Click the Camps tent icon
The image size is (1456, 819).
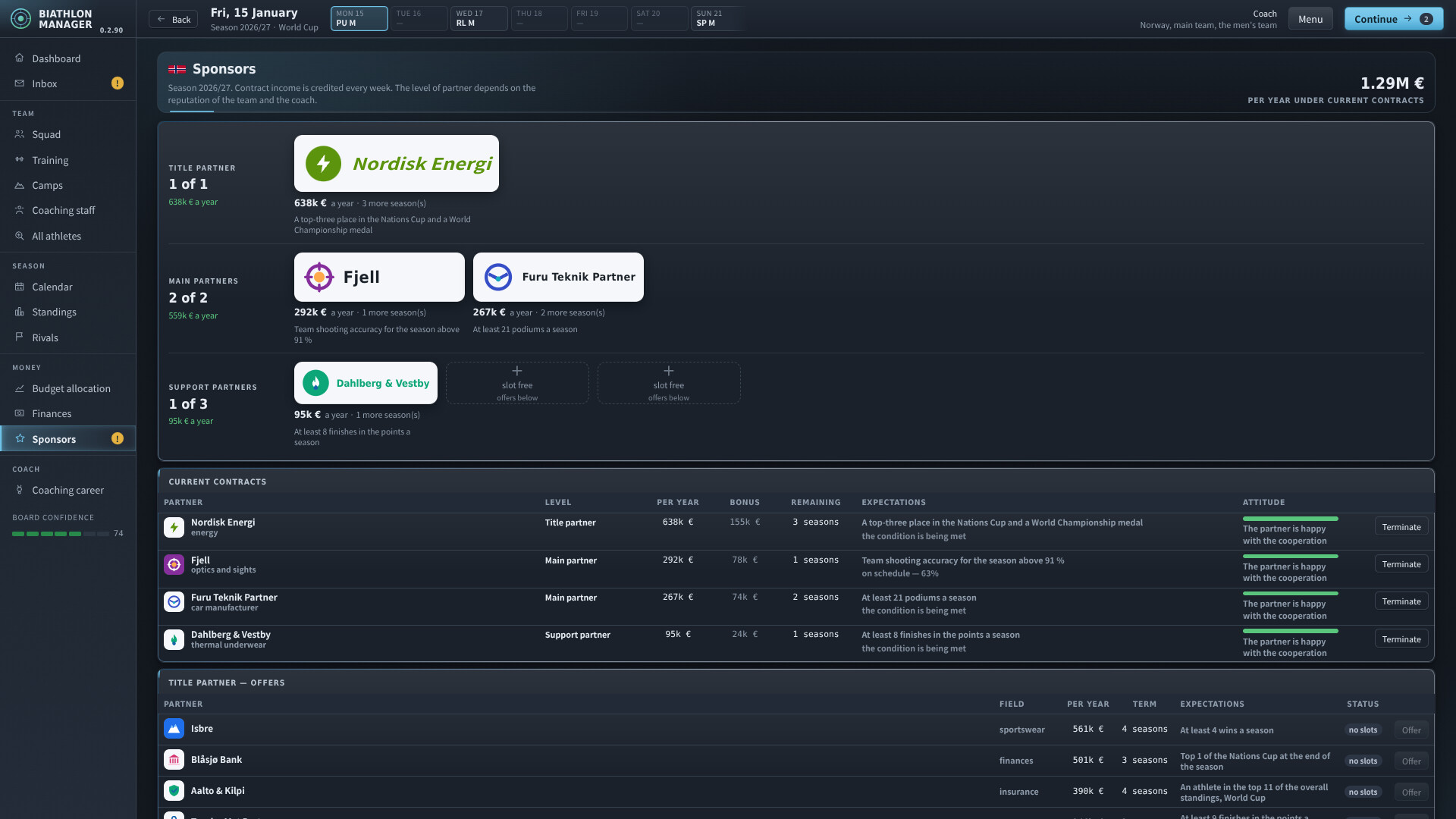20,185
